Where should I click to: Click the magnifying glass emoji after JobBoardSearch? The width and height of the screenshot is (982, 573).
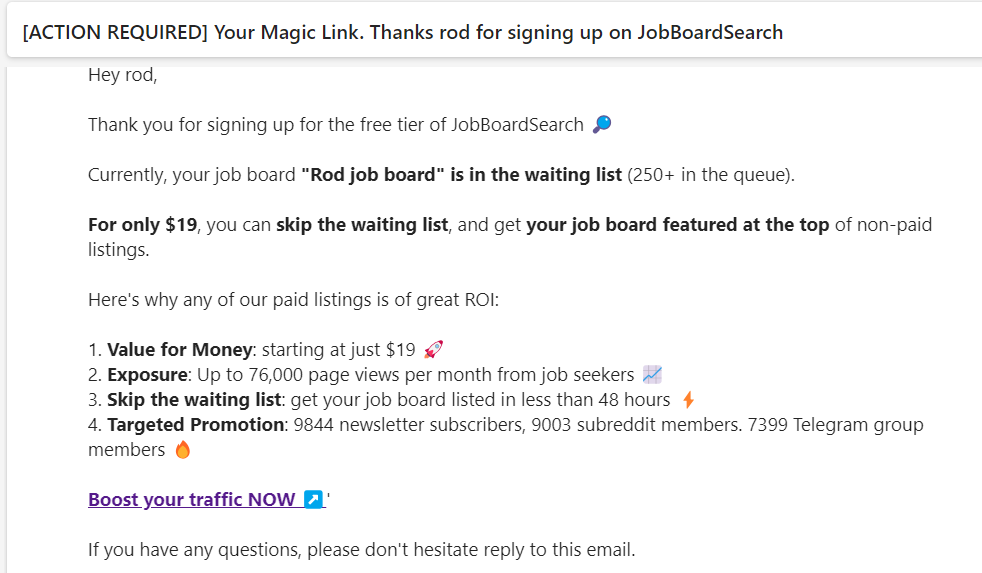click(602, 125)
